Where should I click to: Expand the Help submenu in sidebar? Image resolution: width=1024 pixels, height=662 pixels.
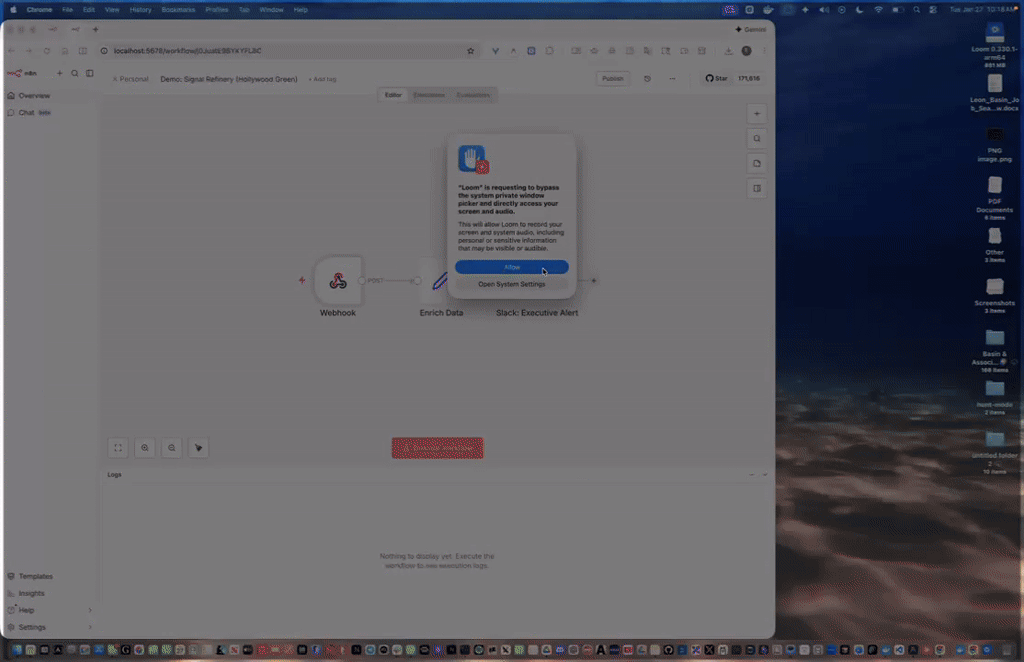point(90,610)
